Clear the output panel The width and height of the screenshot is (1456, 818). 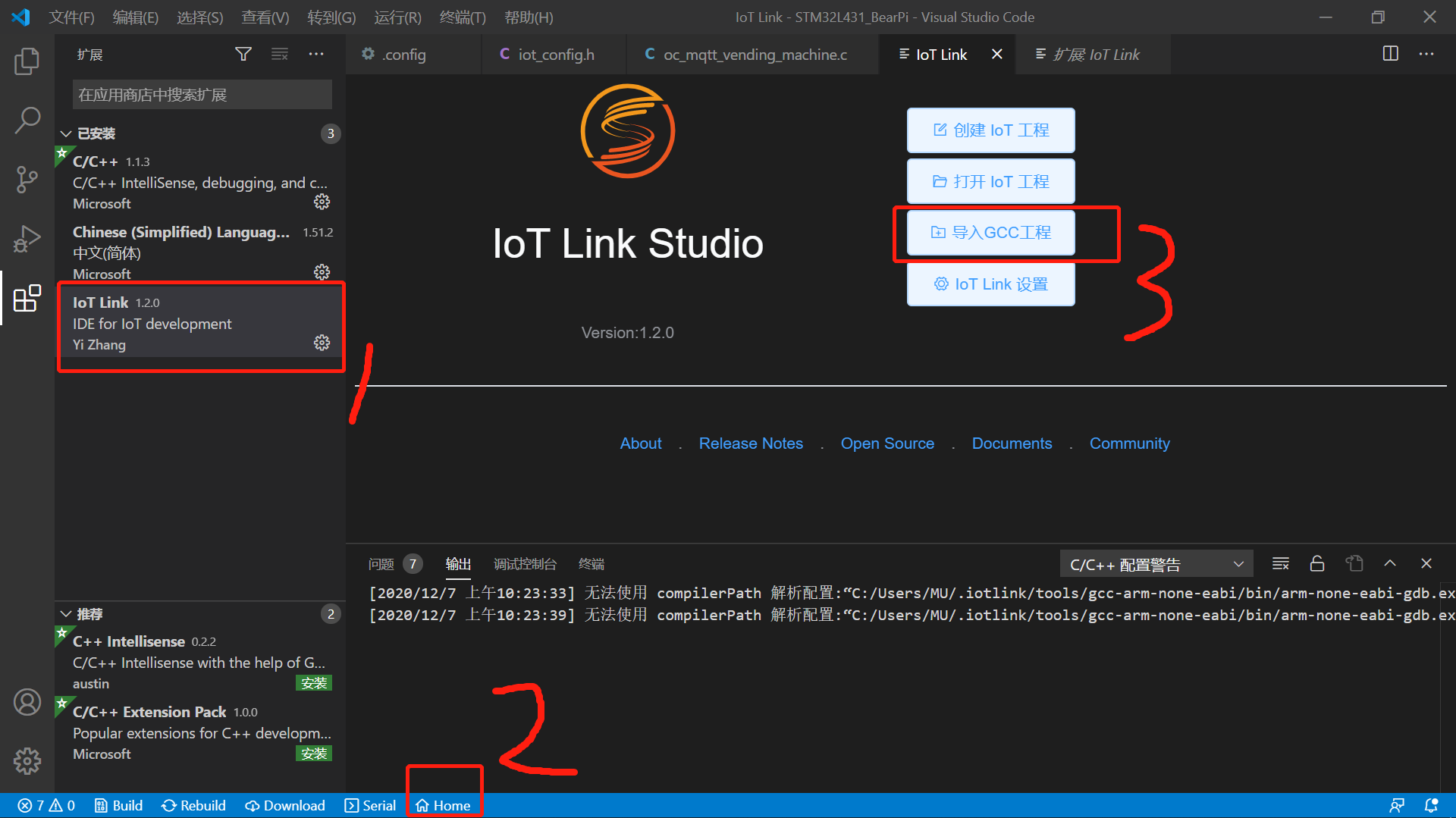coord(1281,563)
